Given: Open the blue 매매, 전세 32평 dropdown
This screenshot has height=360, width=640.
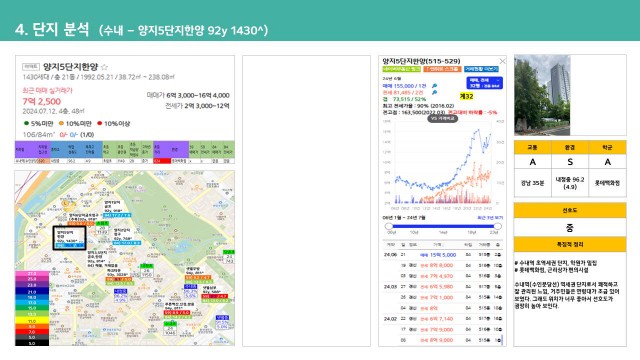Looking at the screenshot, I should click(x=484, y=83).
